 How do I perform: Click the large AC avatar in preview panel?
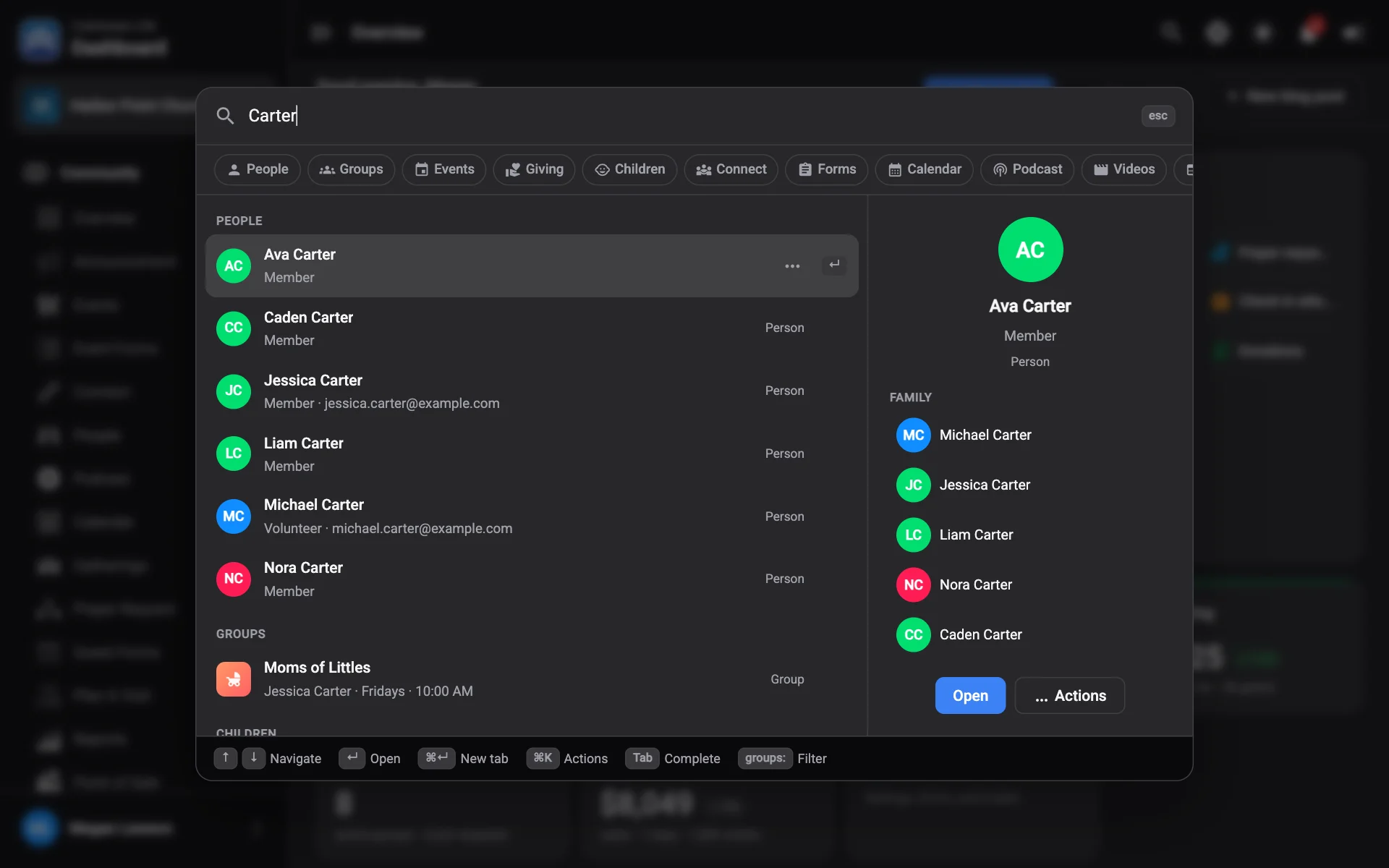pos(1030,250)
